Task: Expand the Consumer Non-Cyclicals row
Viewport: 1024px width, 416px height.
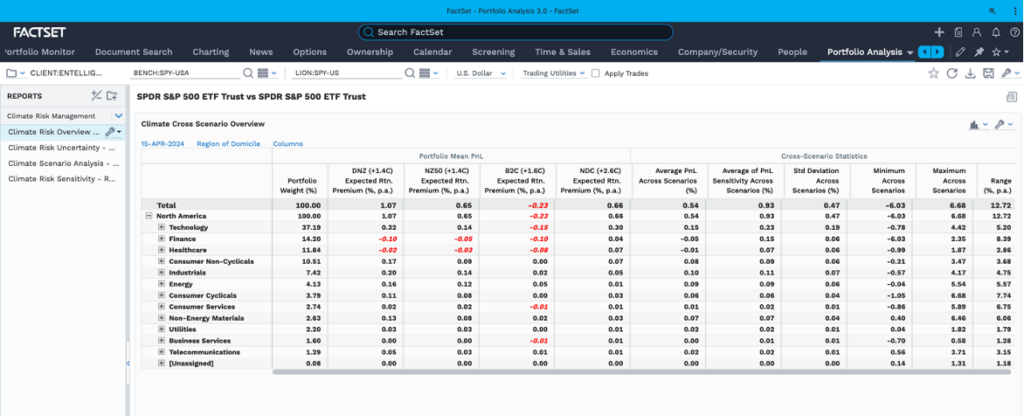Action: (x=161, y=261)
